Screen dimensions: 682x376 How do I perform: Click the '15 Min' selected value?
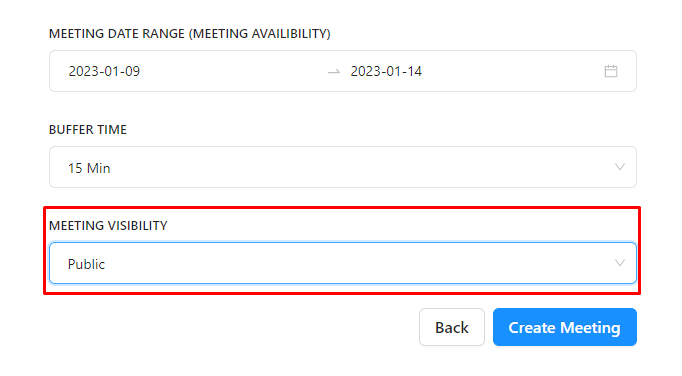click(89, 168)
